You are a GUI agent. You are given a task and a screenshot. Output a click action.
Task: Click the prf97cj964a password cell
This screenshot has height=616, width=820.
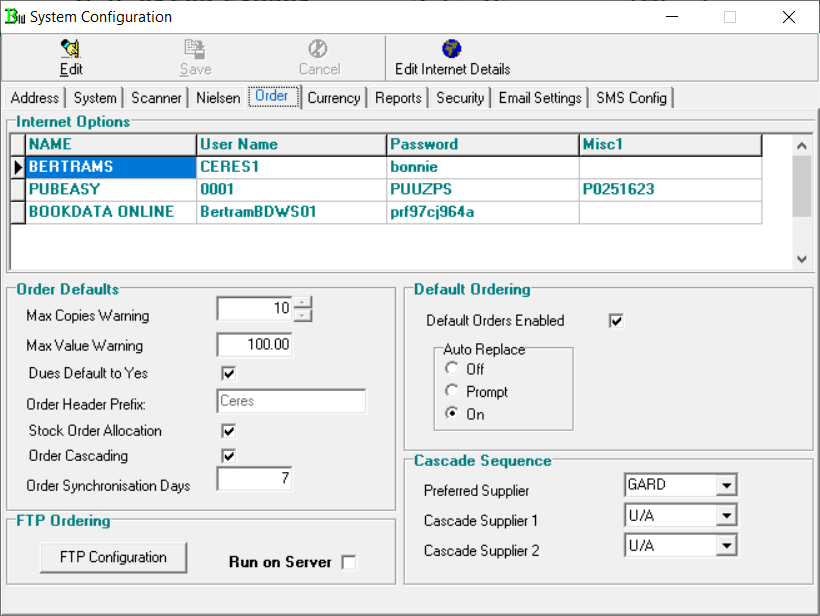point(483,212)
